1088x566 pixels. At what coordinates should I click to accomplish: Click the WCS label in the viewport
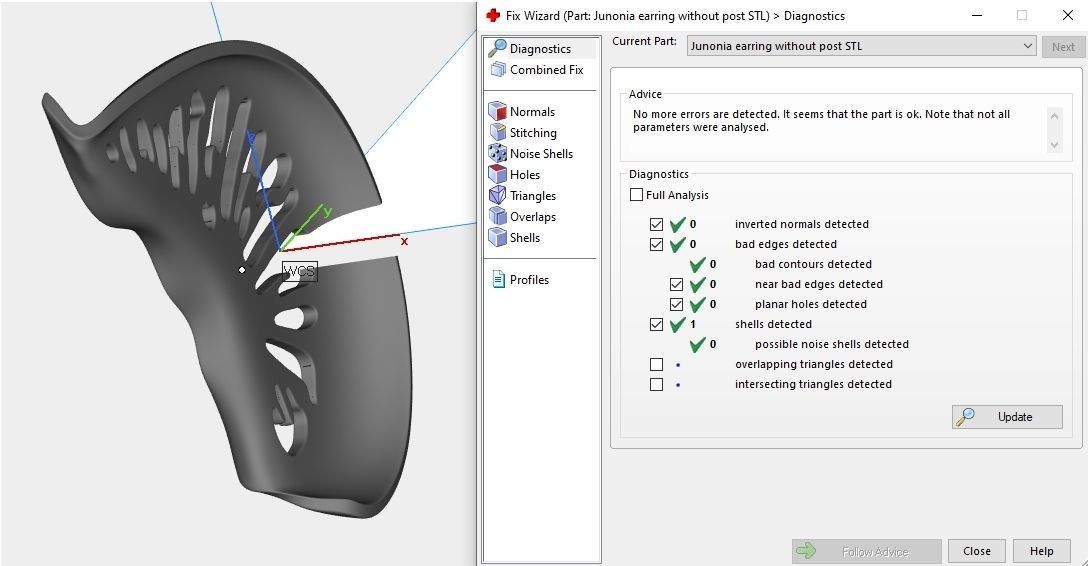300,271
